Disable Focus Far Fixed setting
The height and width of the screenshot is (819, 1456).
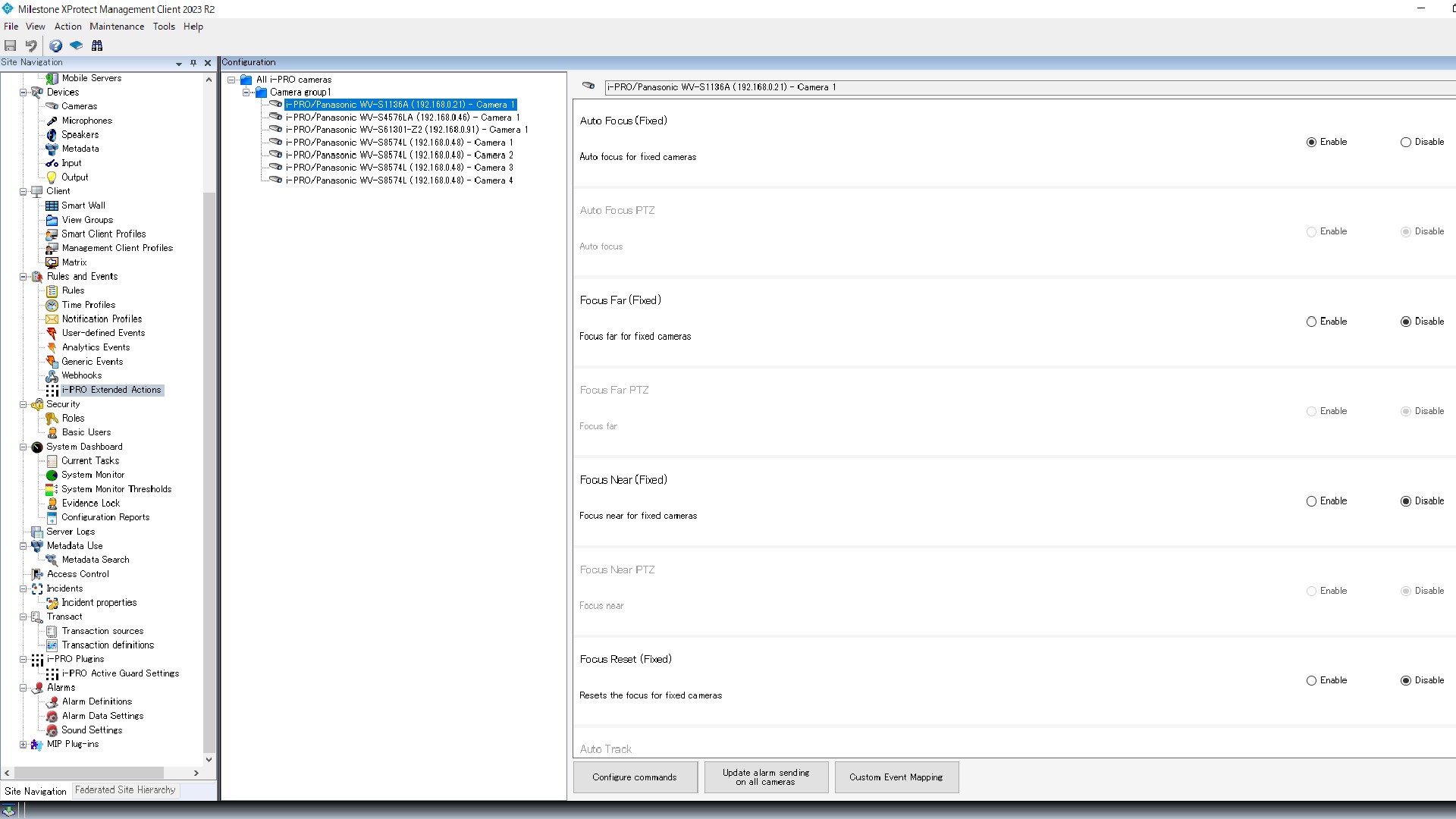[x=1406, y=321]
